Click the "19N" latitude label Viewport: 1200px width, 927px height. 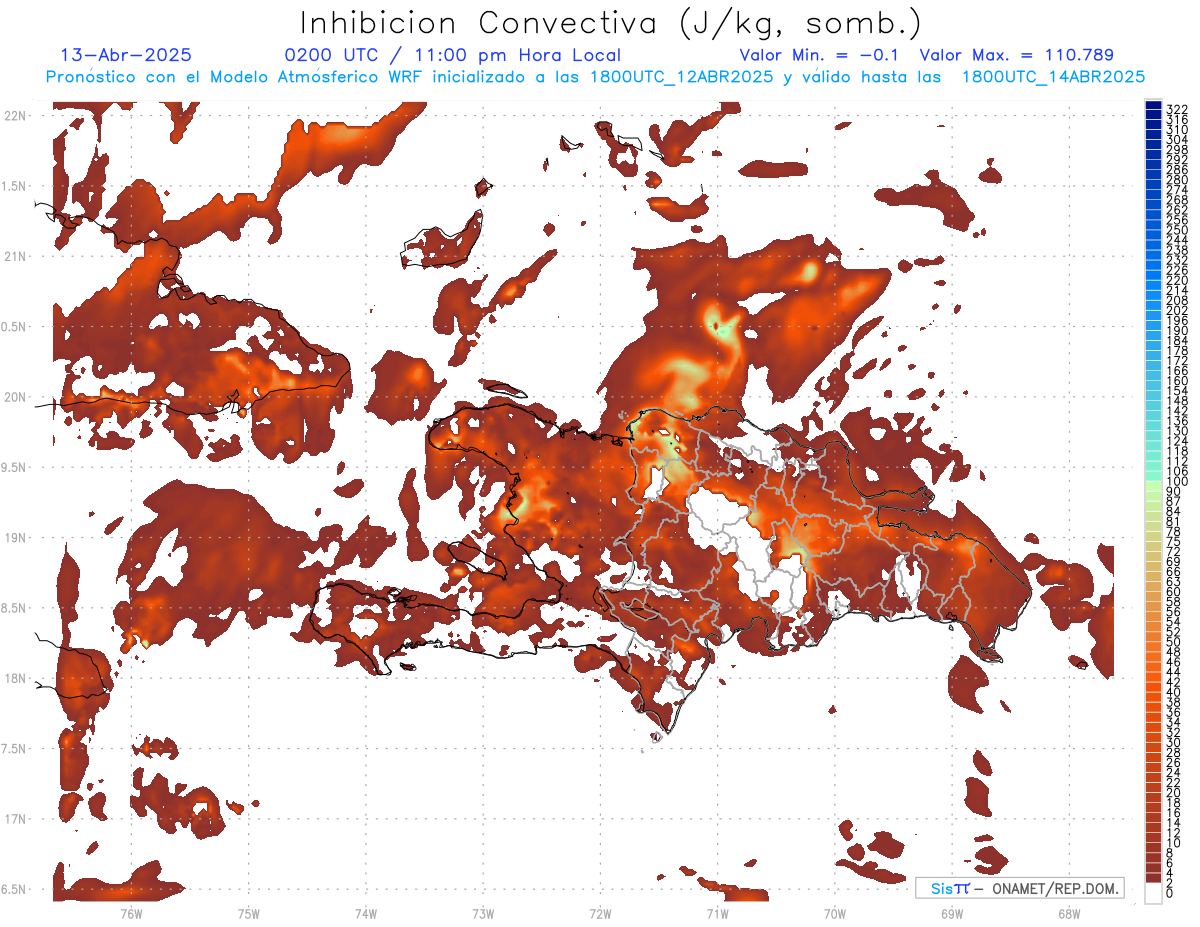pos(15,538)
